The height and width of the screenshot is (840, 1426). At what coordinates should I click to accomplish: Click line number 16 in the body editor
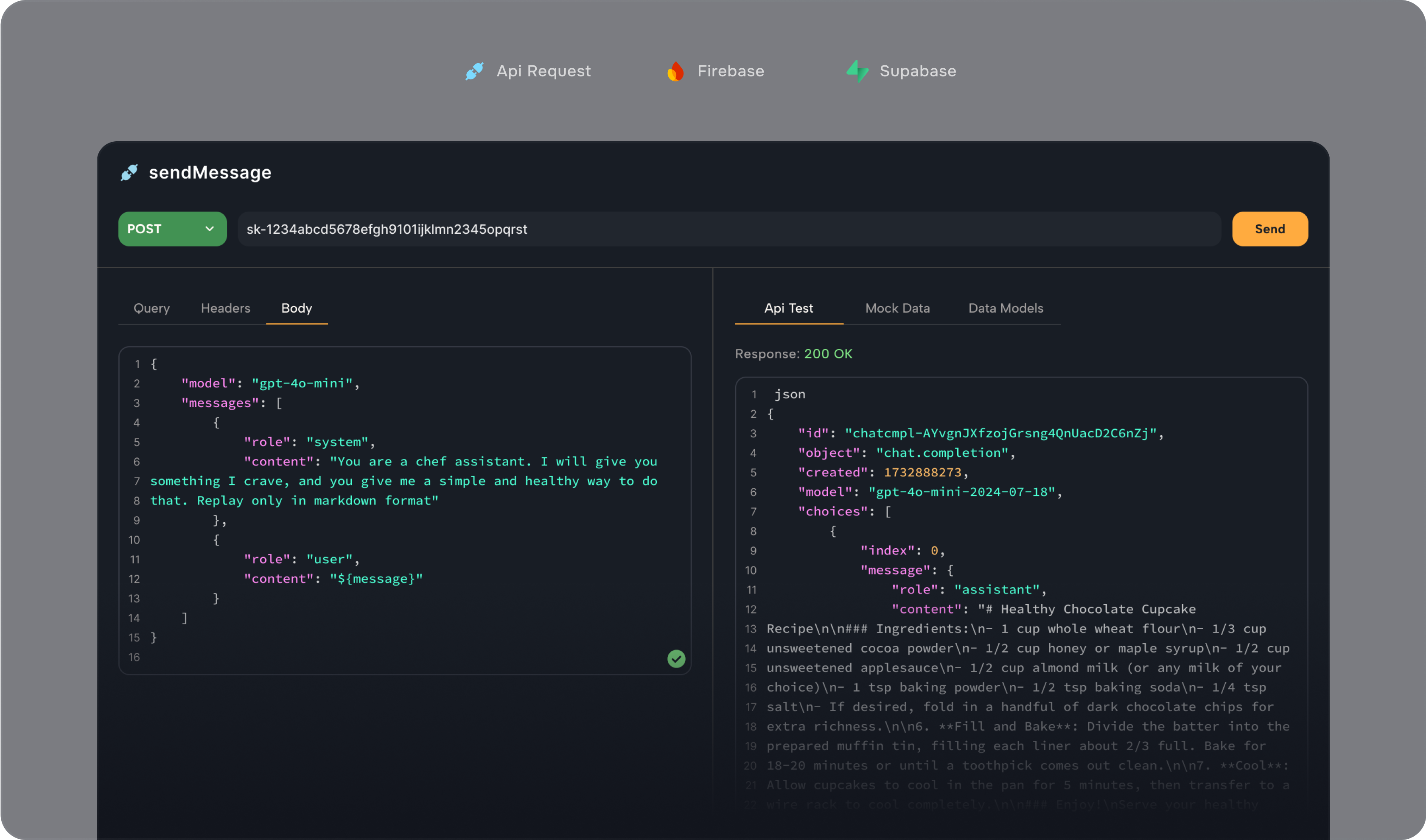134,657
